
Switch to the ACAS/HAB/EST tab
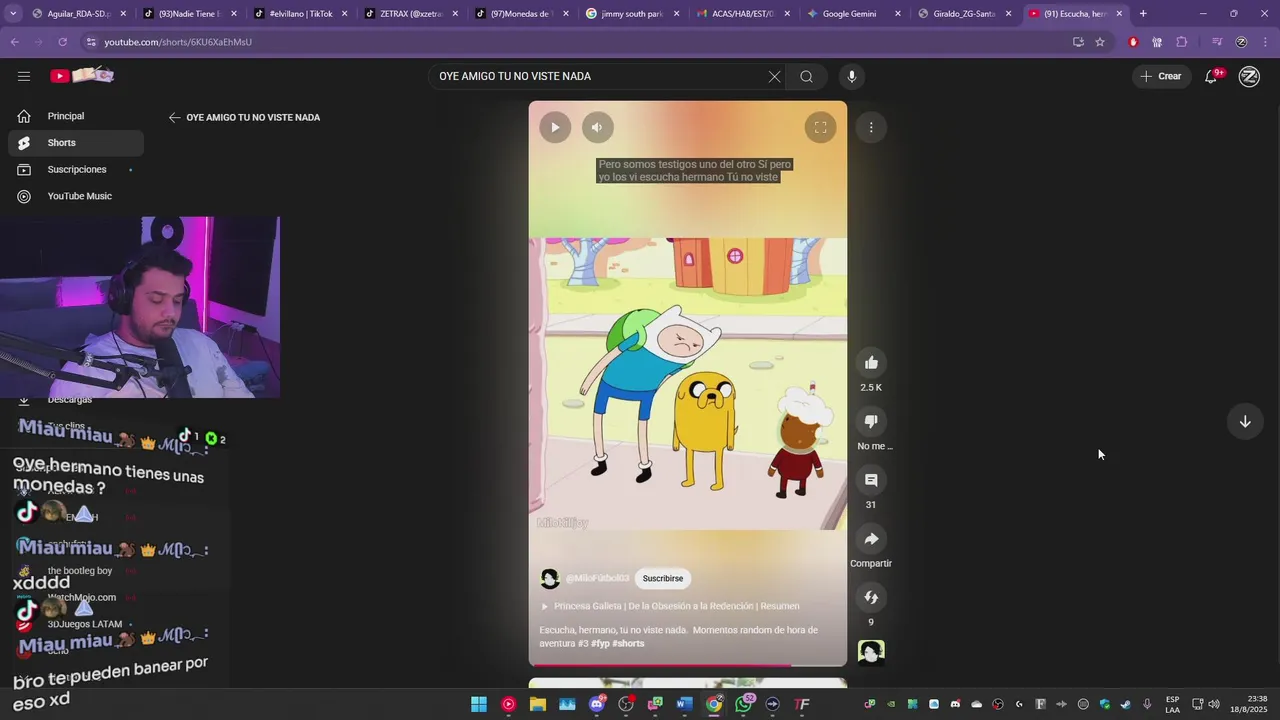click(742, 14)
